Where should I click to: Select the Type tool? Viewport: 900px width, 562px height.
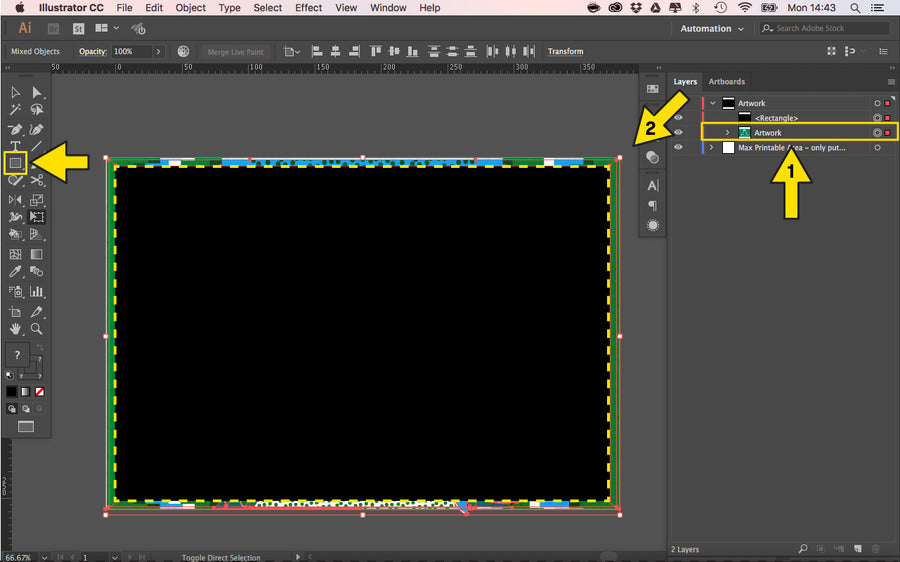tap(15, 146)
